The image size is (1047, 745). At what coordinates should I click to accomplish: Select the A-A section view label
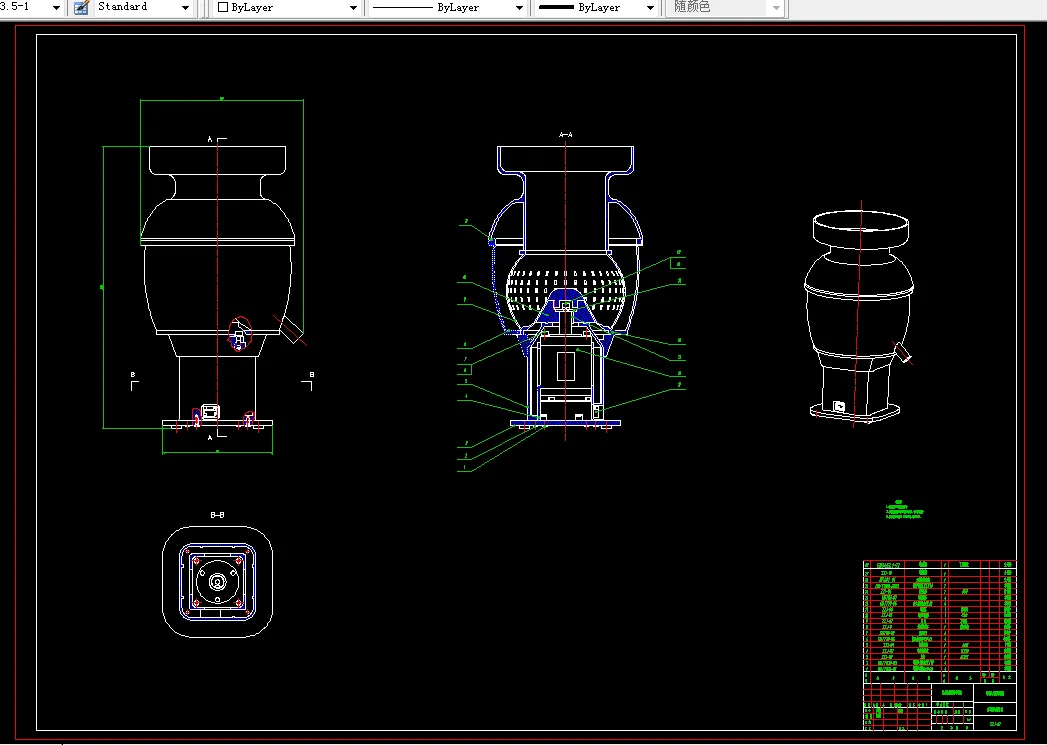click(566, 134)
